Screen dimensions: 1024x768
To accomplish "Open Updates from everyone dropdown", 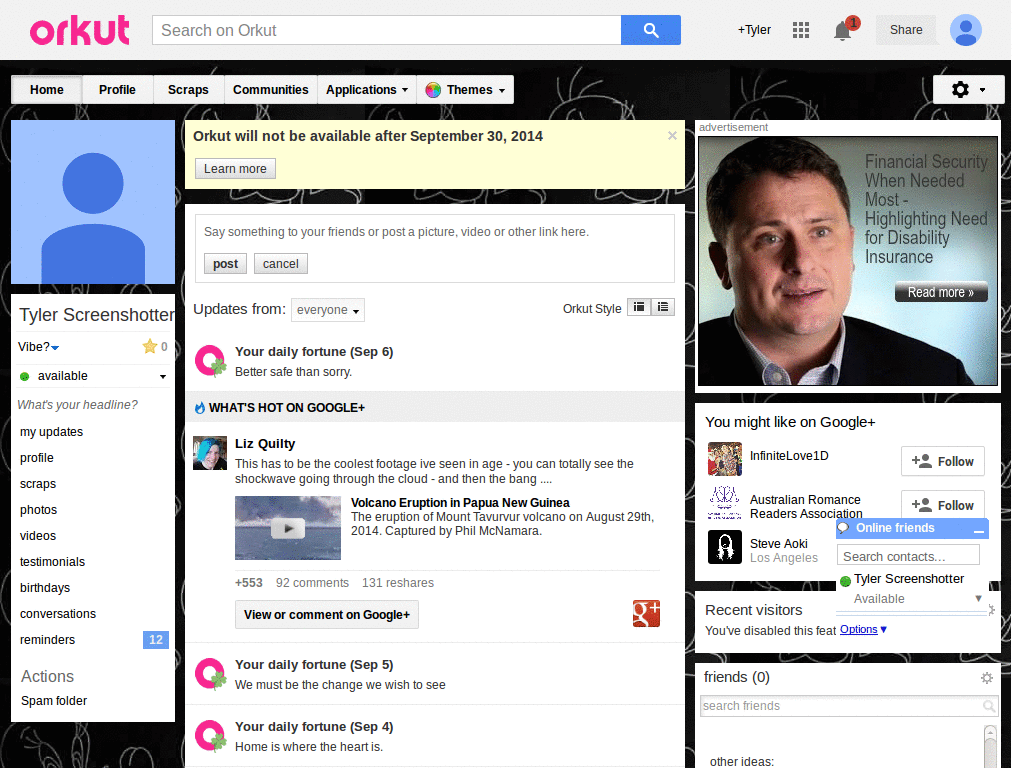I will (x=328, y=310).
